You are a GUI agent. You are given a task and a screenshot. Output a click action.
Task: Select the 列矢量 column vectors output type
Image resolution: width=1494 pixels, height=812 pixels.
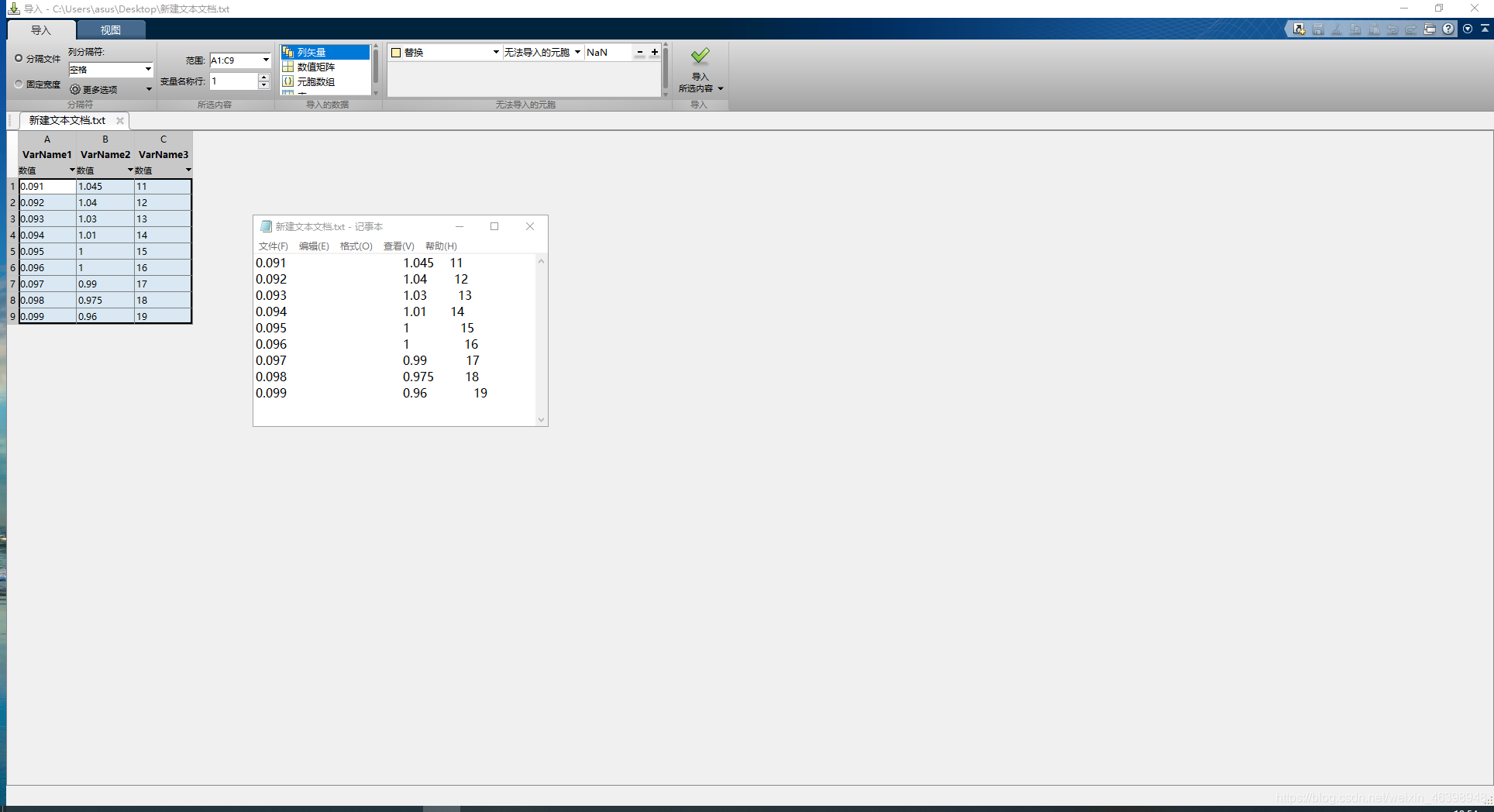pos(325,52)
